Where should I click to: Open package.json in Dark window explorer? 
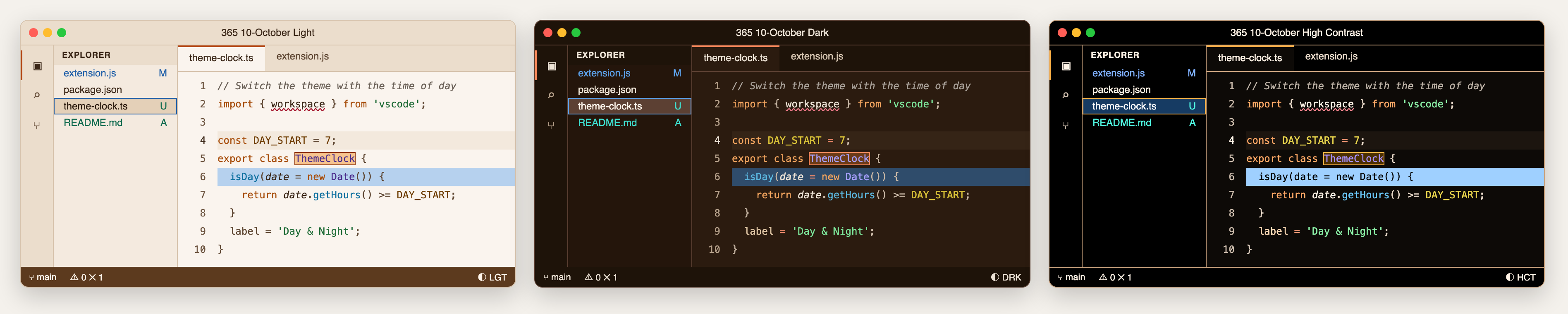tap(629, 90)
